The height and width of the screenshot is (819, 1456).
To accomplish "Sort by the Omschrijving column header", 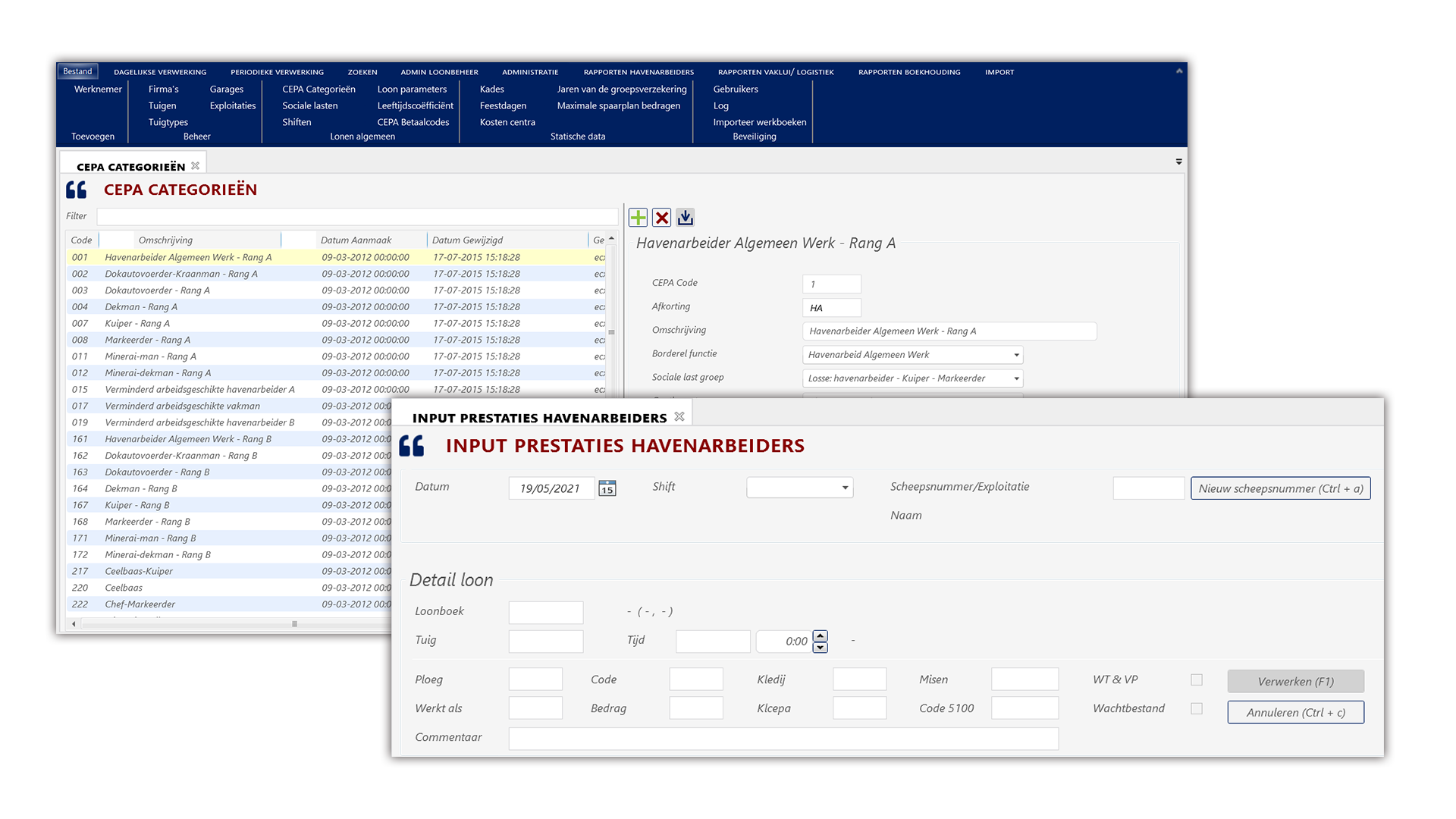I will [x=165, y=240].
